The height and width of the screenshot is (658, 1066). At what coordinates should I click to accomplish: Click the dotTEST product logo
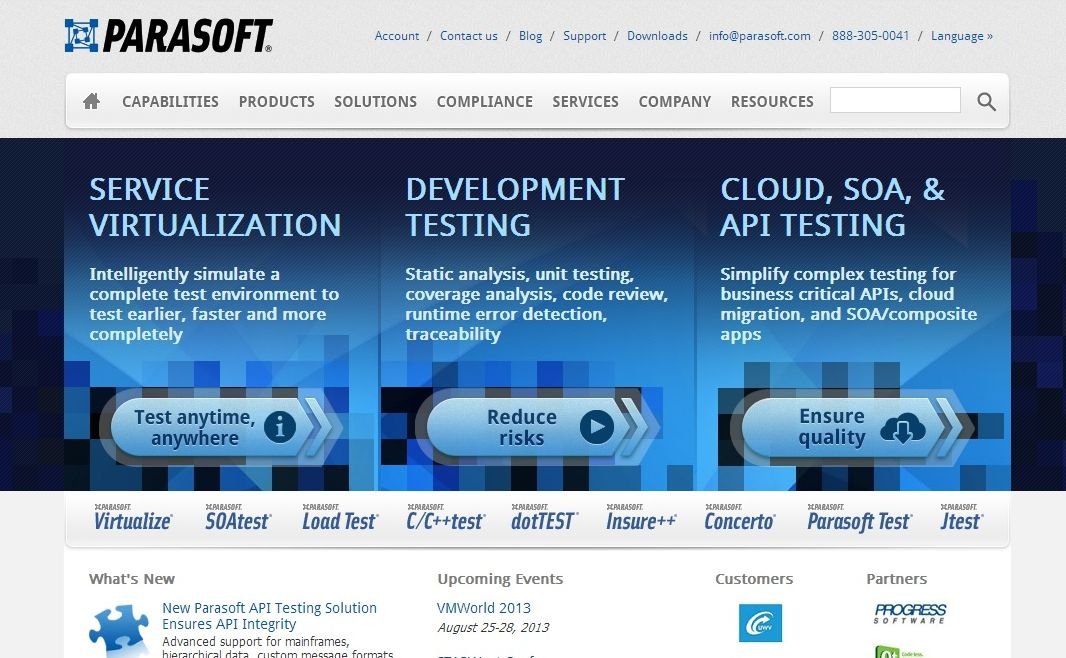tap(543, 517)
